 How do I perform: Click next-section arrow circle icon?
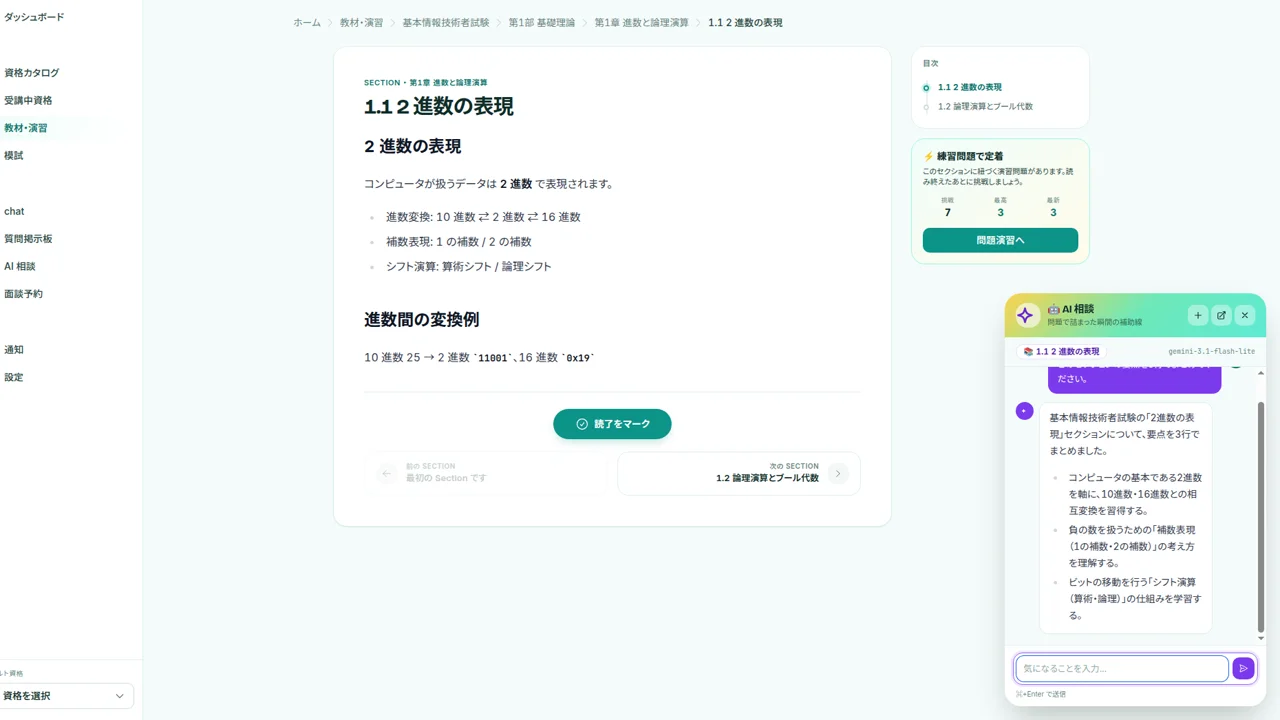tap(838, 473)
